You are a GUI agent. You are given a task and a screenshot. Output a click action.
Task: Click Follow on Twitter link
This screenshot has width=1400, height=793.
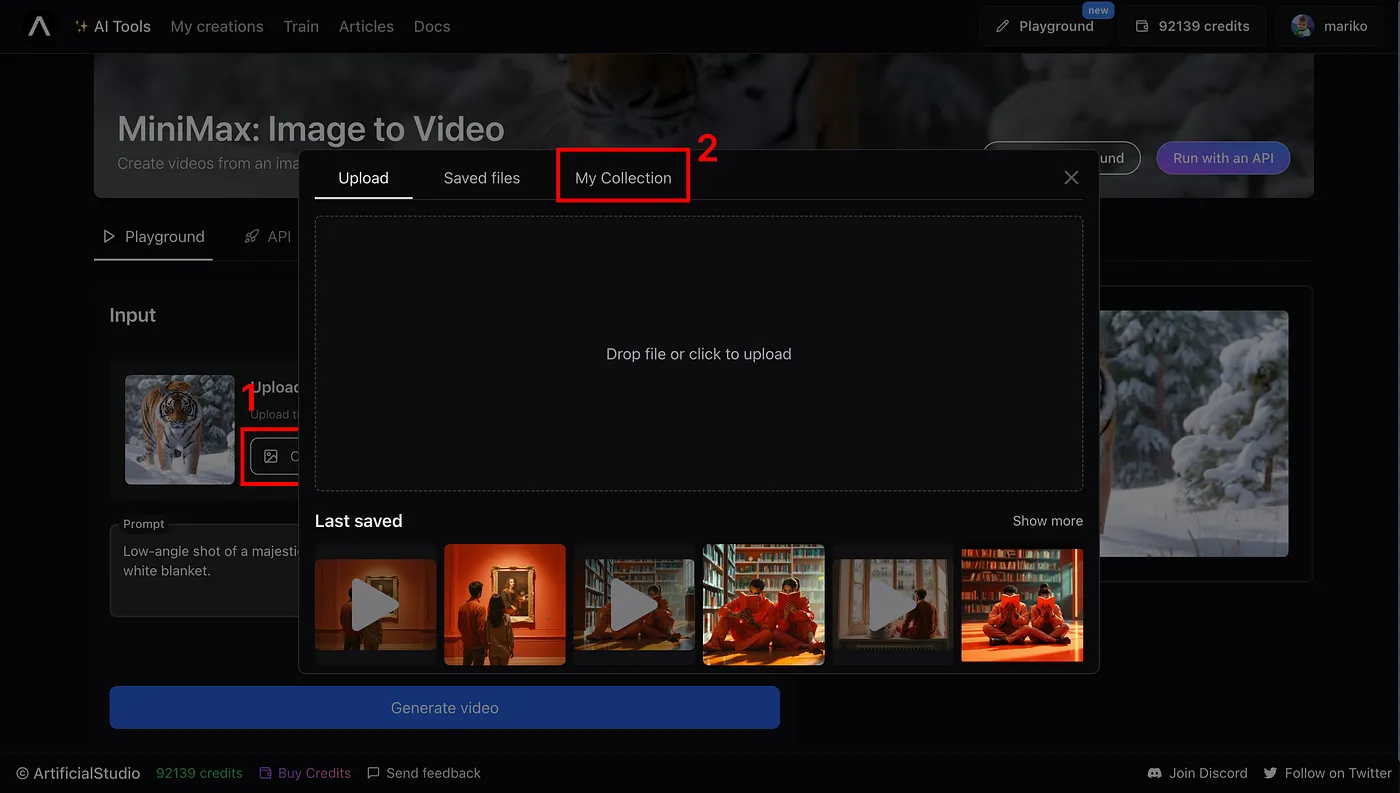point(1328,773)
